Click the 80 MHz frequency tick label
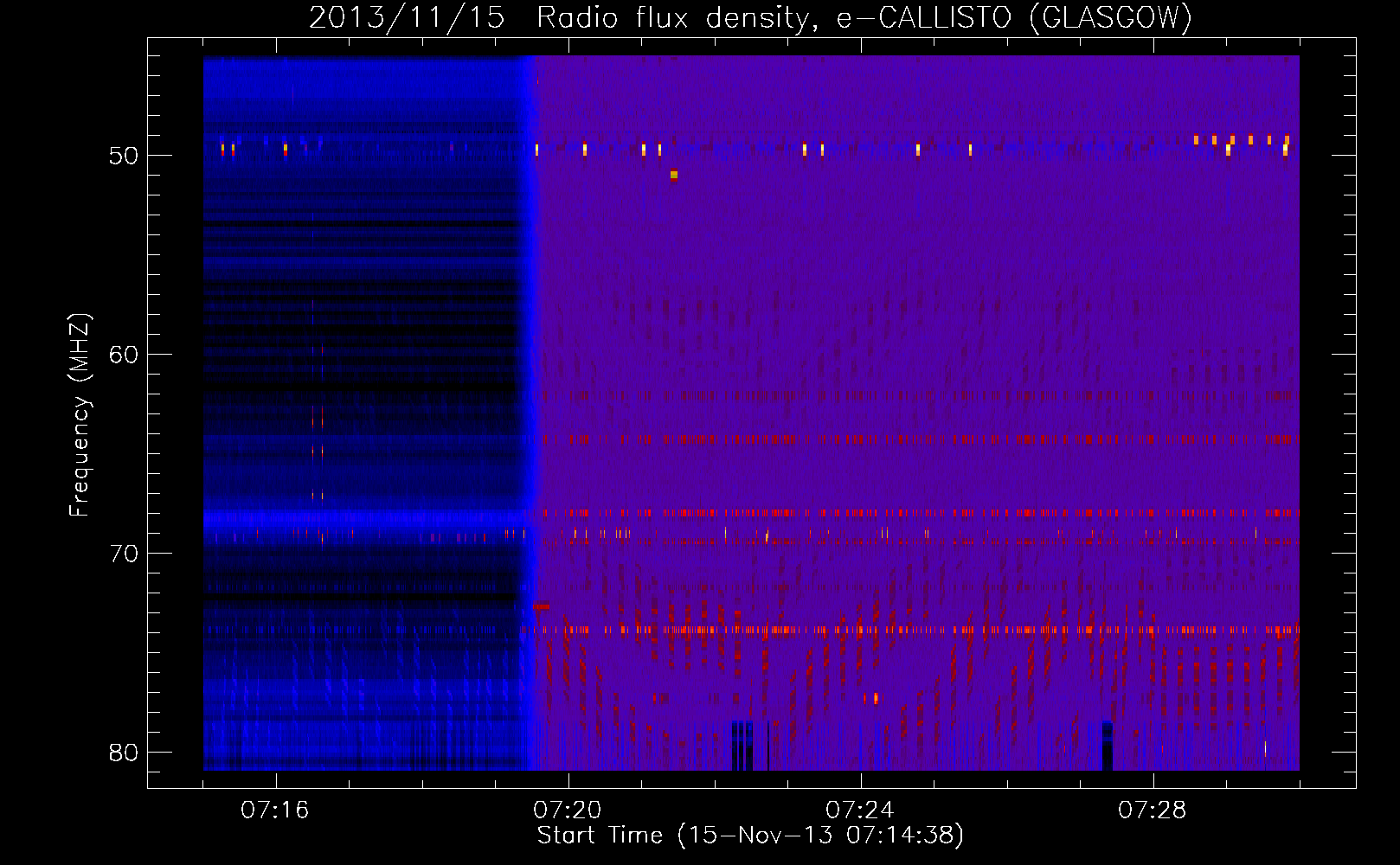 (x=124, y=753)
